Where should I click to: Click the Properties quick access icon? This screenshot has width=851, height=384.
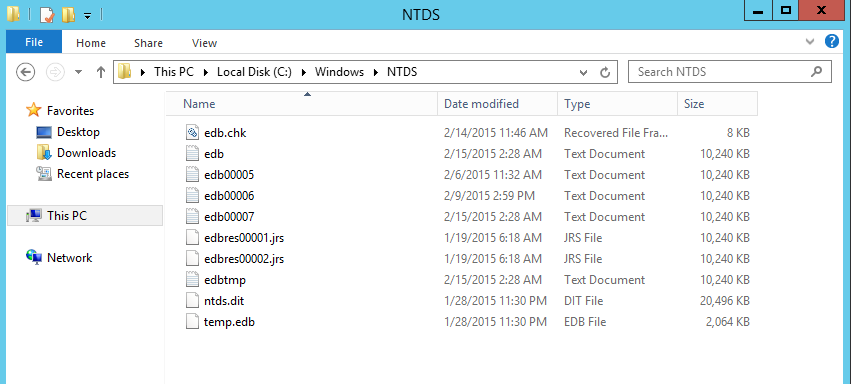coord(47,15)
